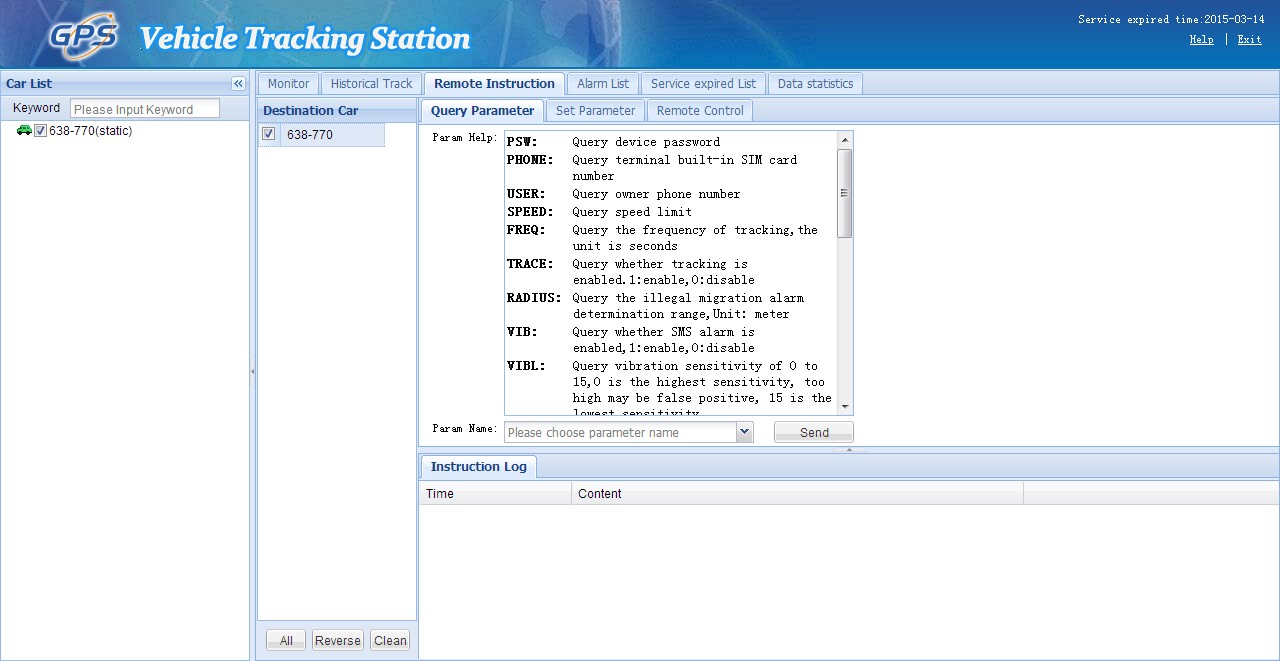Click the PSW: parameter help entry
1280x661 pixels.
click(522, 142)
